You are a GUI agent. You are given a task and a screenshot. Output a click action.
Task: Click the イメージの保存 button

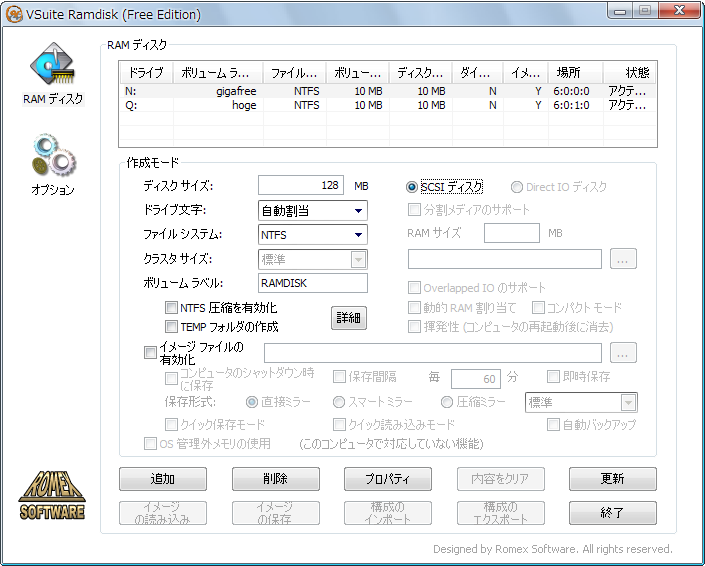click(x=276, y=513)
